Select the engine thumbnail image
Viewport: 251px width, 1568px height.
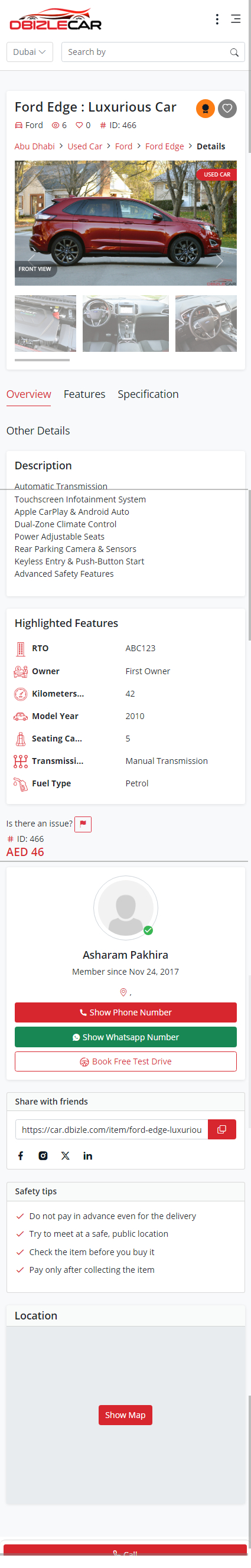click(45, 323)
